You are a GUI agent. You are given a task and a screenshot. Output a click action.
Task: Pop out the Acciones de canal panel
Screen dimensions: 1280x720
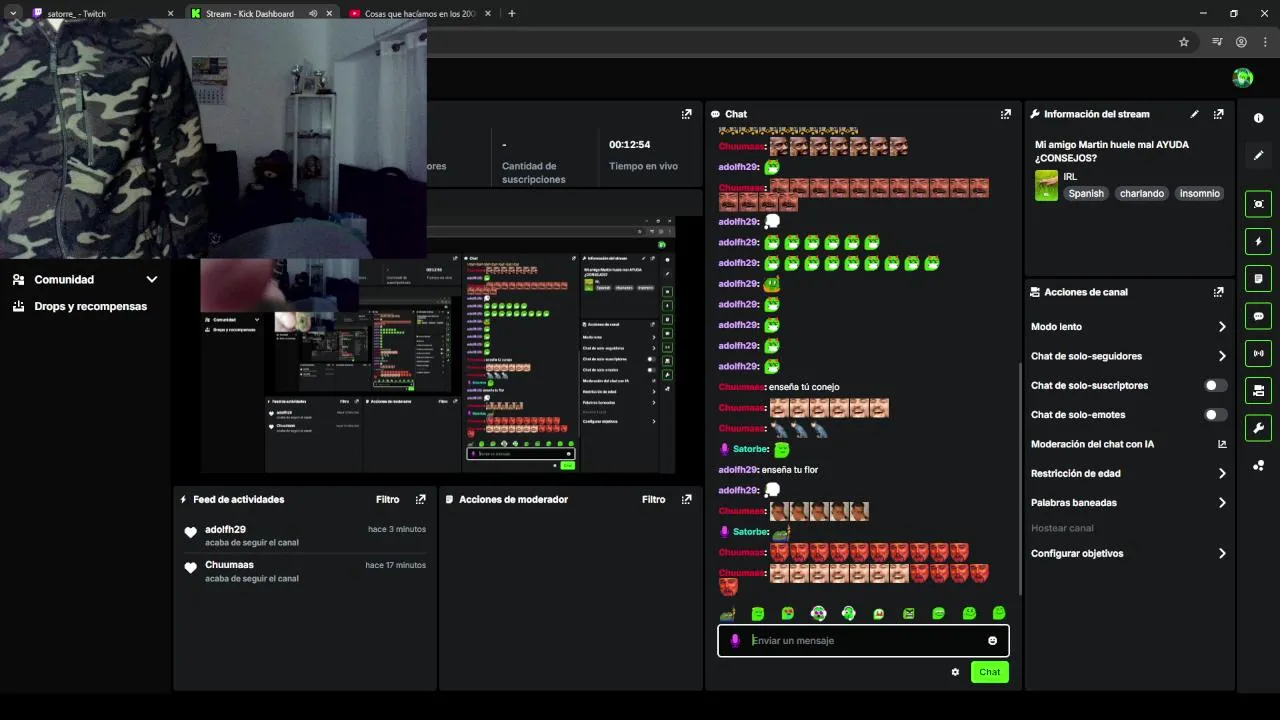pos(1218,292)
